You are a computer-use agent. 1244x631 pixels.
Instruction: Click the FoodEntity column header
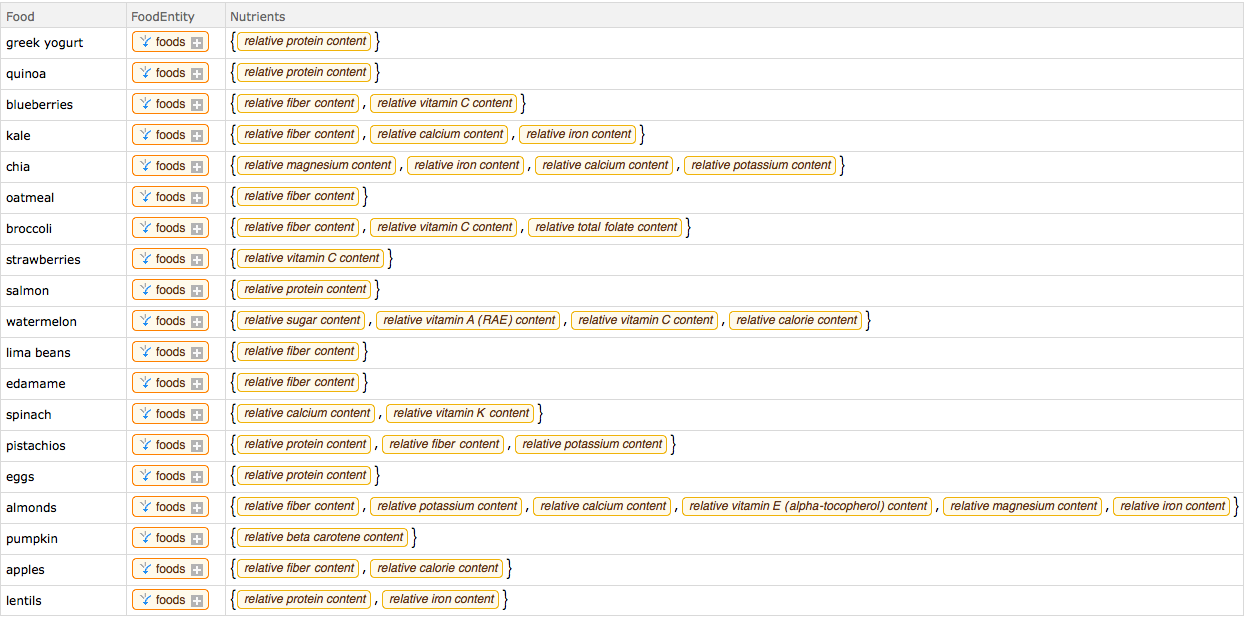click(163, 16)
